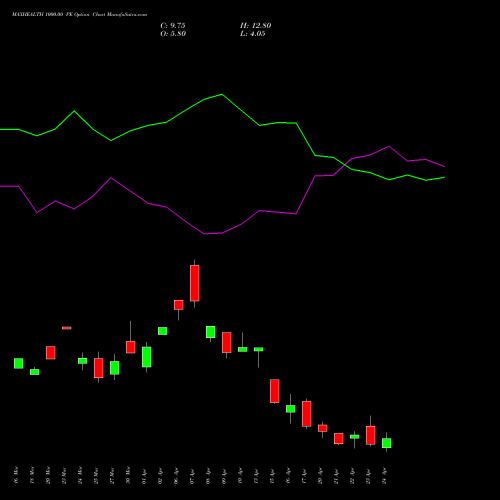Click the MAXHEALTH option chart title text
The height and width of the screenshot is (500, 500).
point(79,15)
